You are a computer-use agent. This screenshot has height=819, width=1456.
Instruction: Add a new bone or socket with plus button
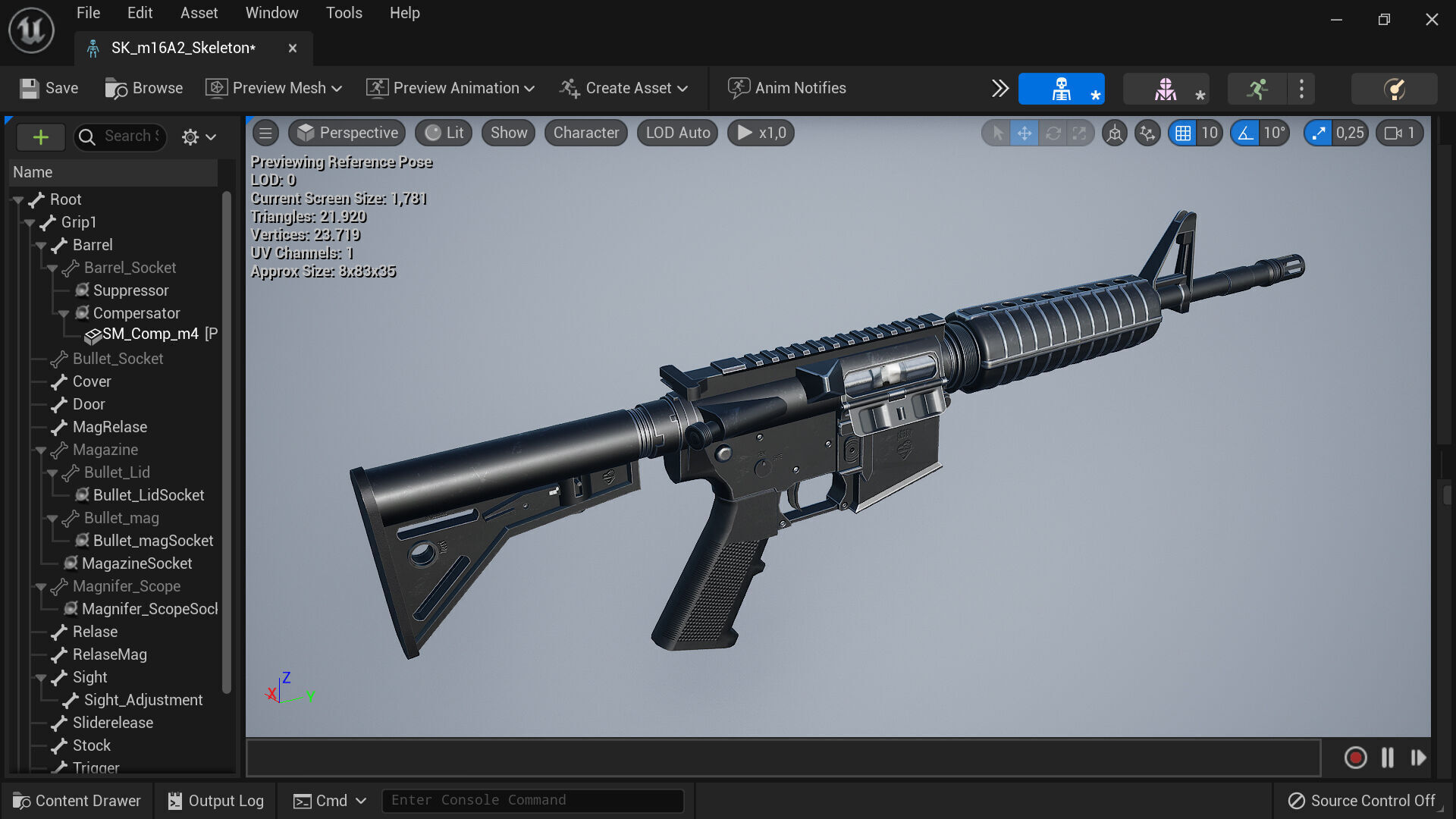pyautogui.click(x=41, y=137)
